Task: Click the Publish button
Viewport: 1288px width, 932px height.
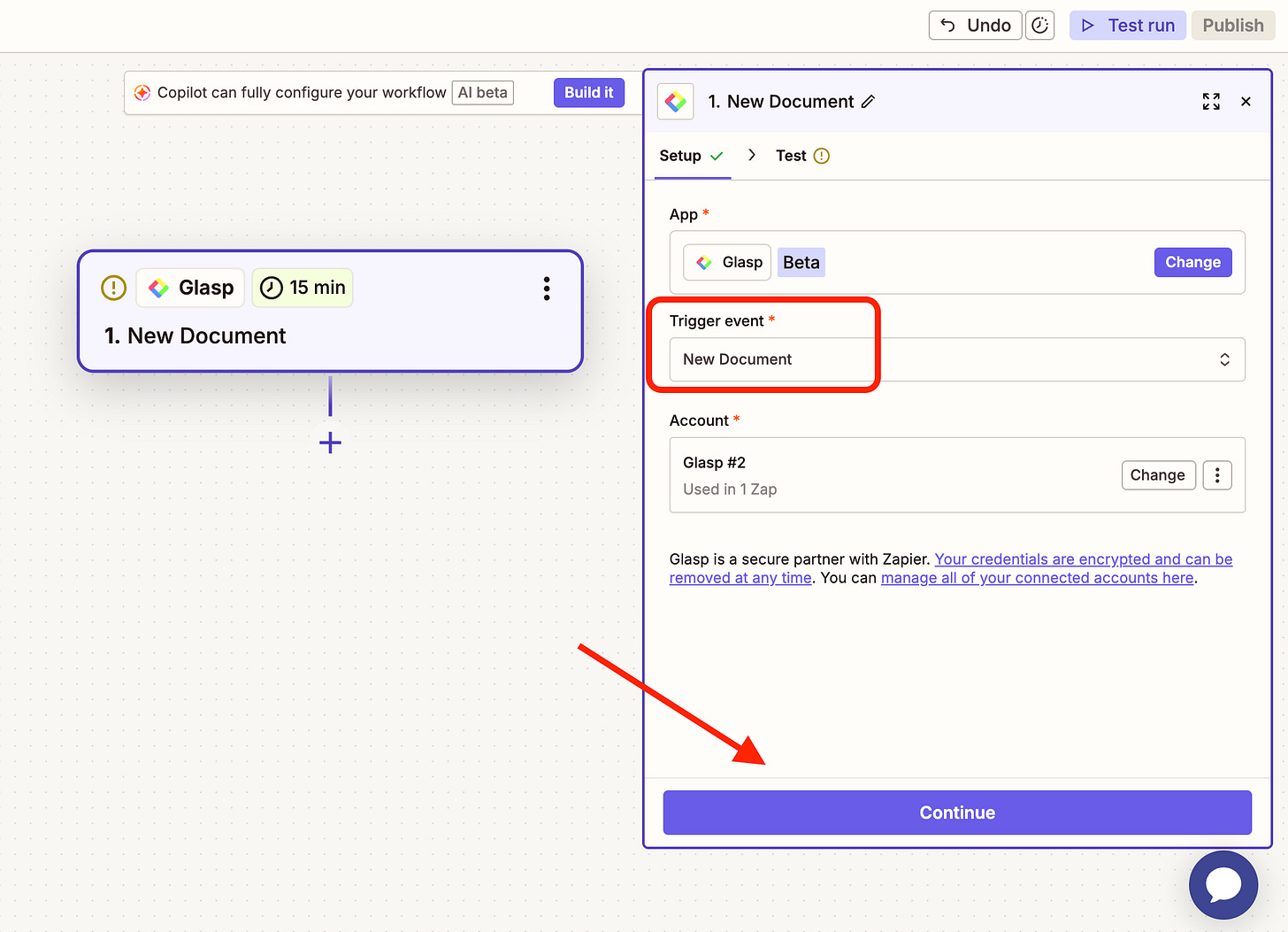Action: pos(1233,26)
